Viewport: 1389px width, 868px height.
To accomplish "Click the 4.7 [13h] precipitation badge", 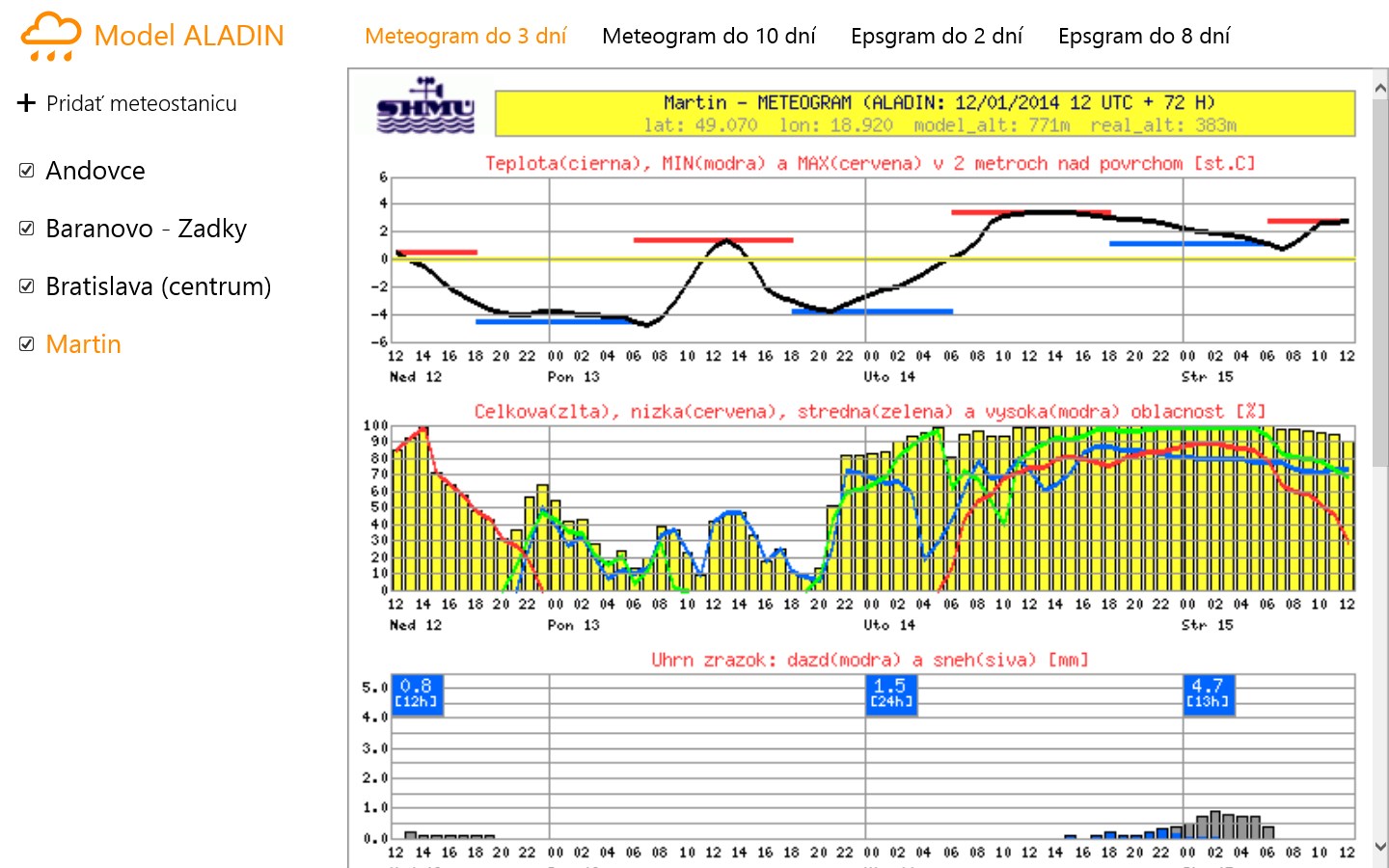I will 1208,693.
